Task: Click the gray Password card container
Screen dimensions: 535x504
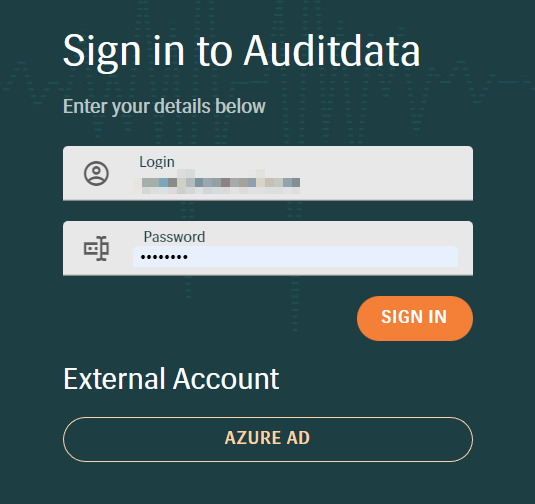Action: (268, 248)
